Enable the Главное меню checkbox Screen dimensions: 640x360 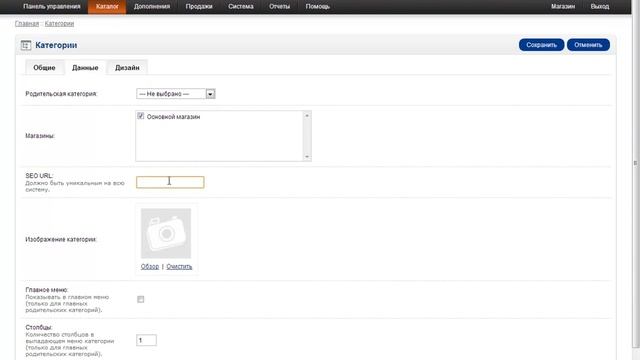[141, 300]
